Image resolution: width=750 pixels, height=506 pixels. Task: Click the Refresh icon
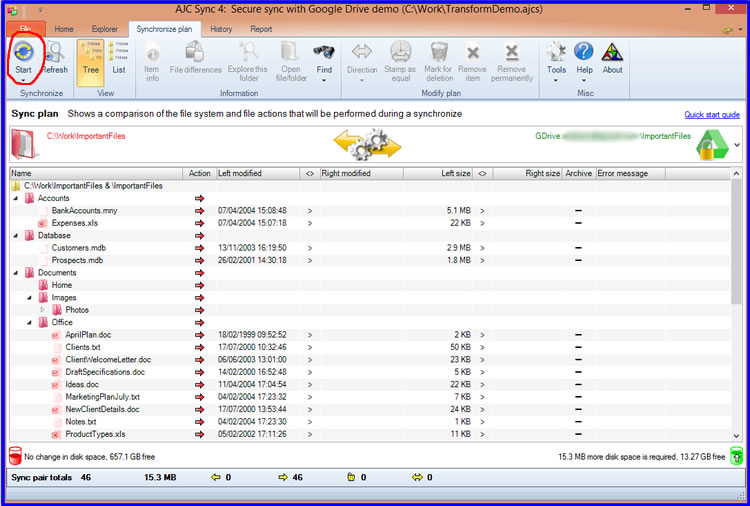coord(55,52)
